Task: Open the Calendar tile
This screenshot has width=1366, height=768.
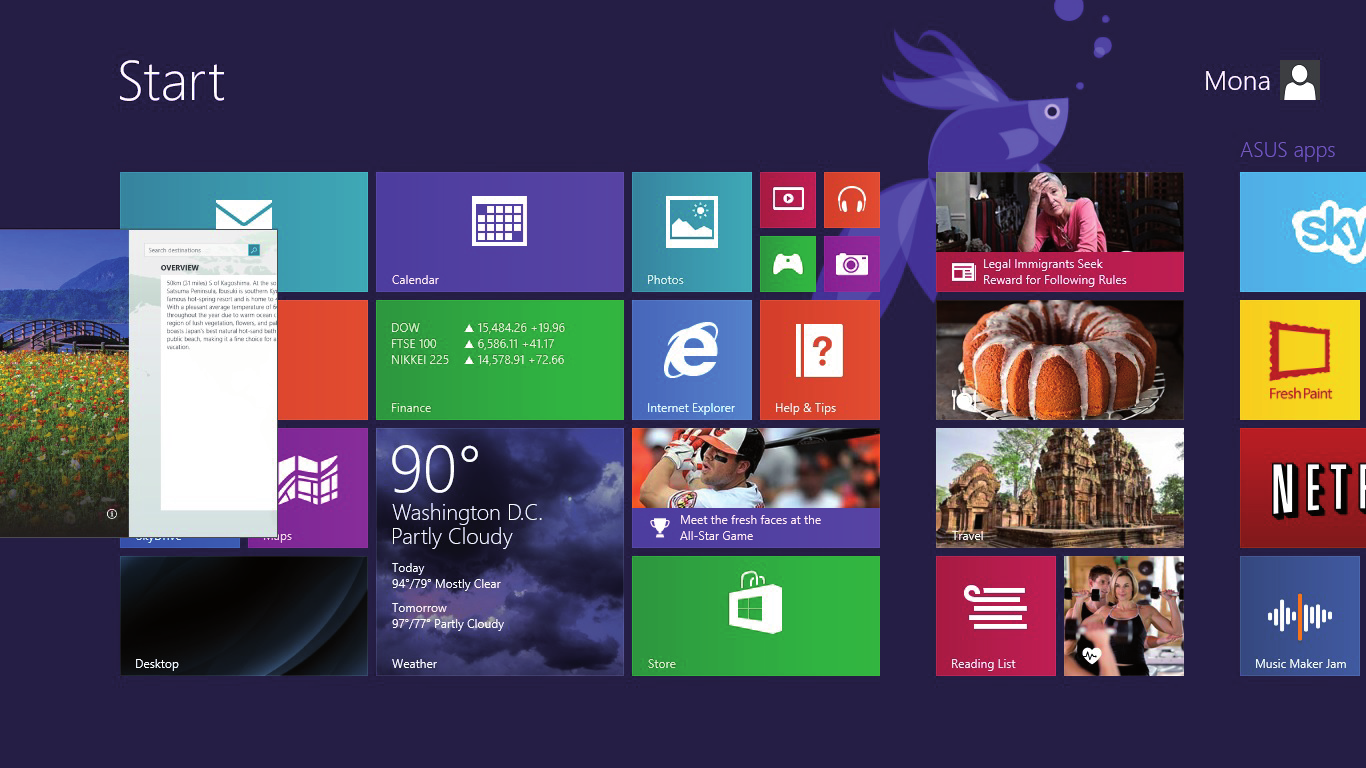Action: [500, 232]
